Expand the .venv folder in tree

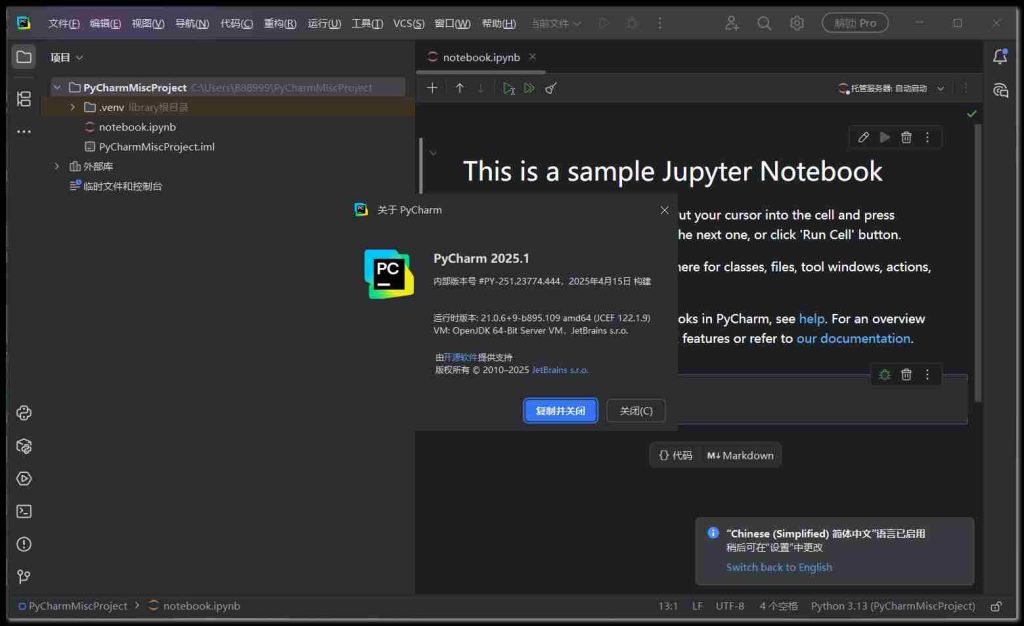point(73,107)
